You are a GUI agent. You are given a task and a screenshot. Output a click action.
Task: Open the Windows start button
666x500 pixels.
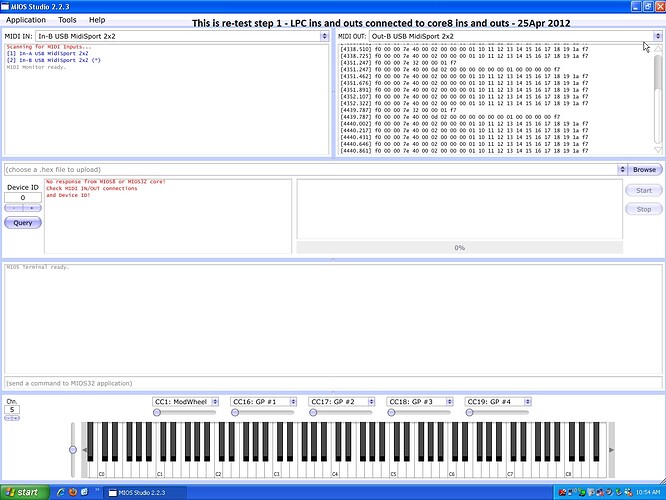[x=25, y=492]
